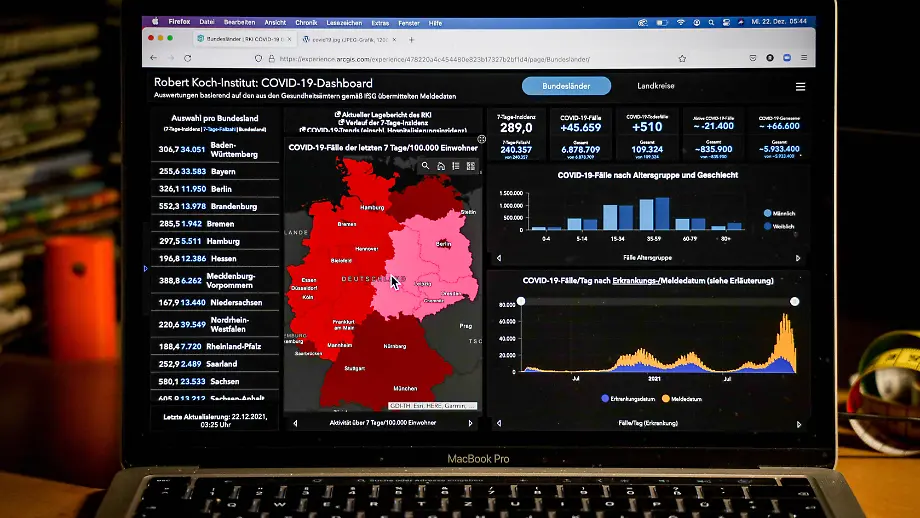This screenshot has height=518, width=920.
Task: Go to next age group chart arrow
Action: tap(798, 258)
